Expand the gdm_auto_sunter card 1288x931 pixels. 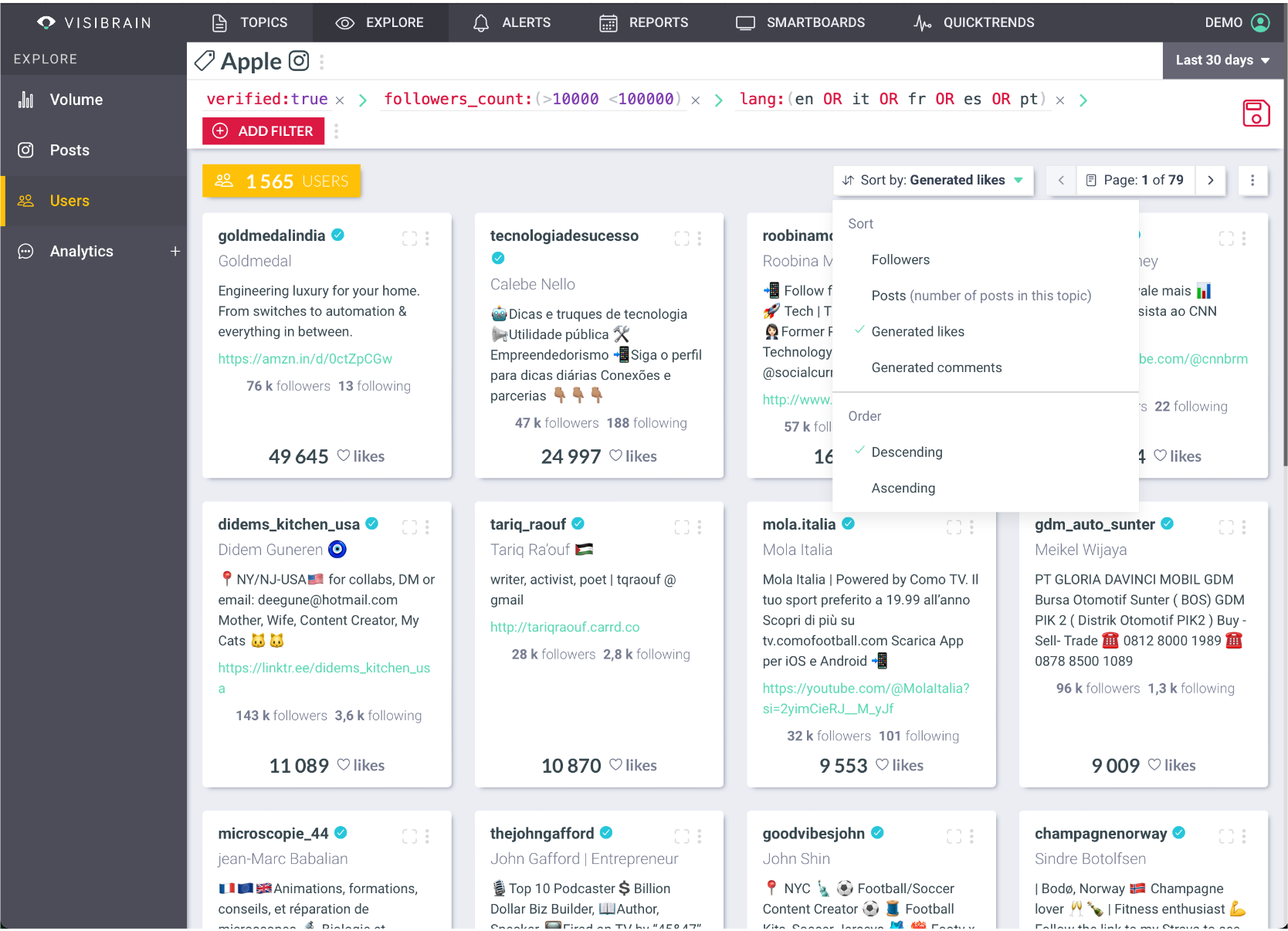tap(1226, 527)
